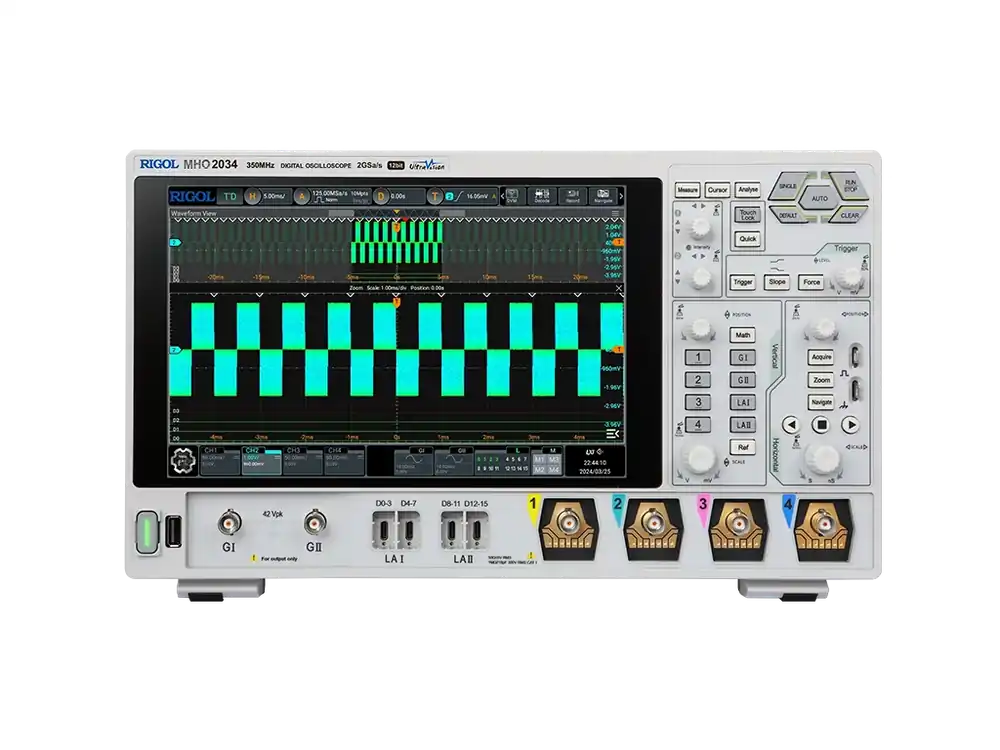Screen dimensions: 1000x750
Task: Tap the DVM icon on the screen toolbar
Action: [x=512, y=196]
